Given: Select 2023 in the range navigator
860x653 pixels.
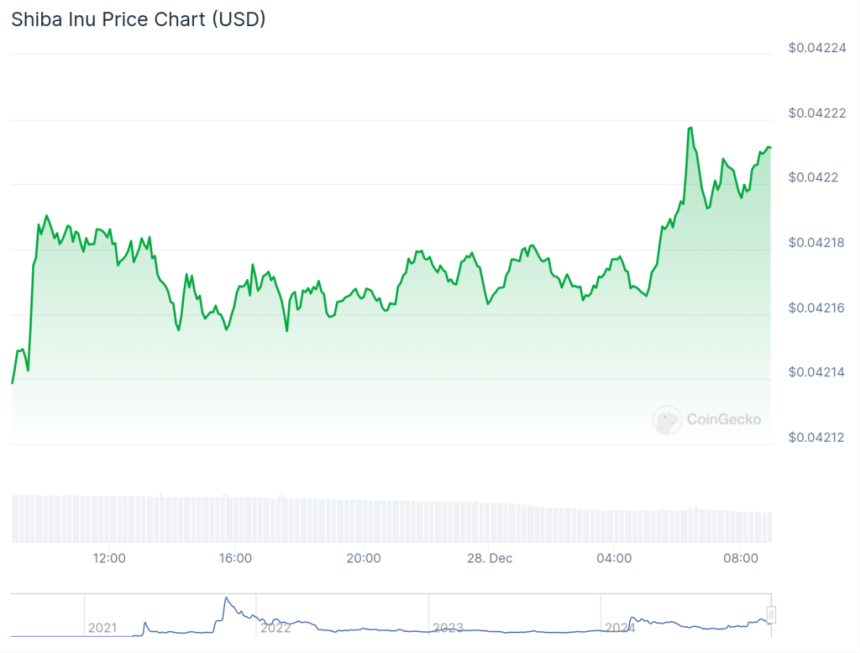Looking at the screenshot, I should pyautogui.click(x=448, y=628).
